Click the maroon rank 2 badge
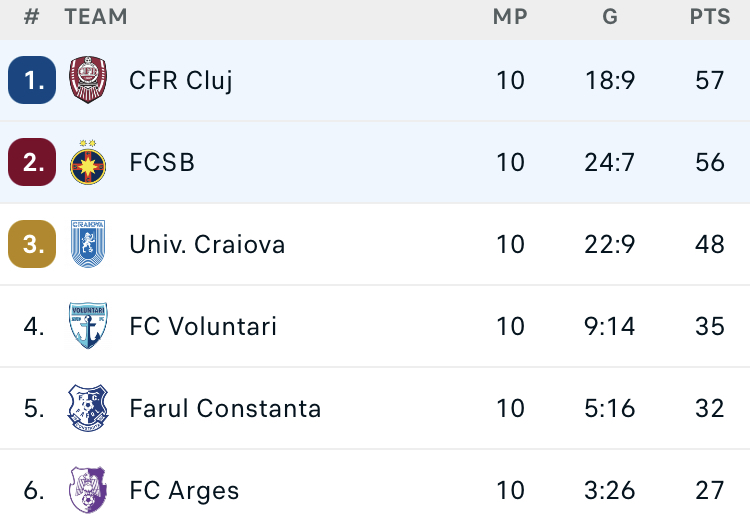 click(x=32, y=162)
